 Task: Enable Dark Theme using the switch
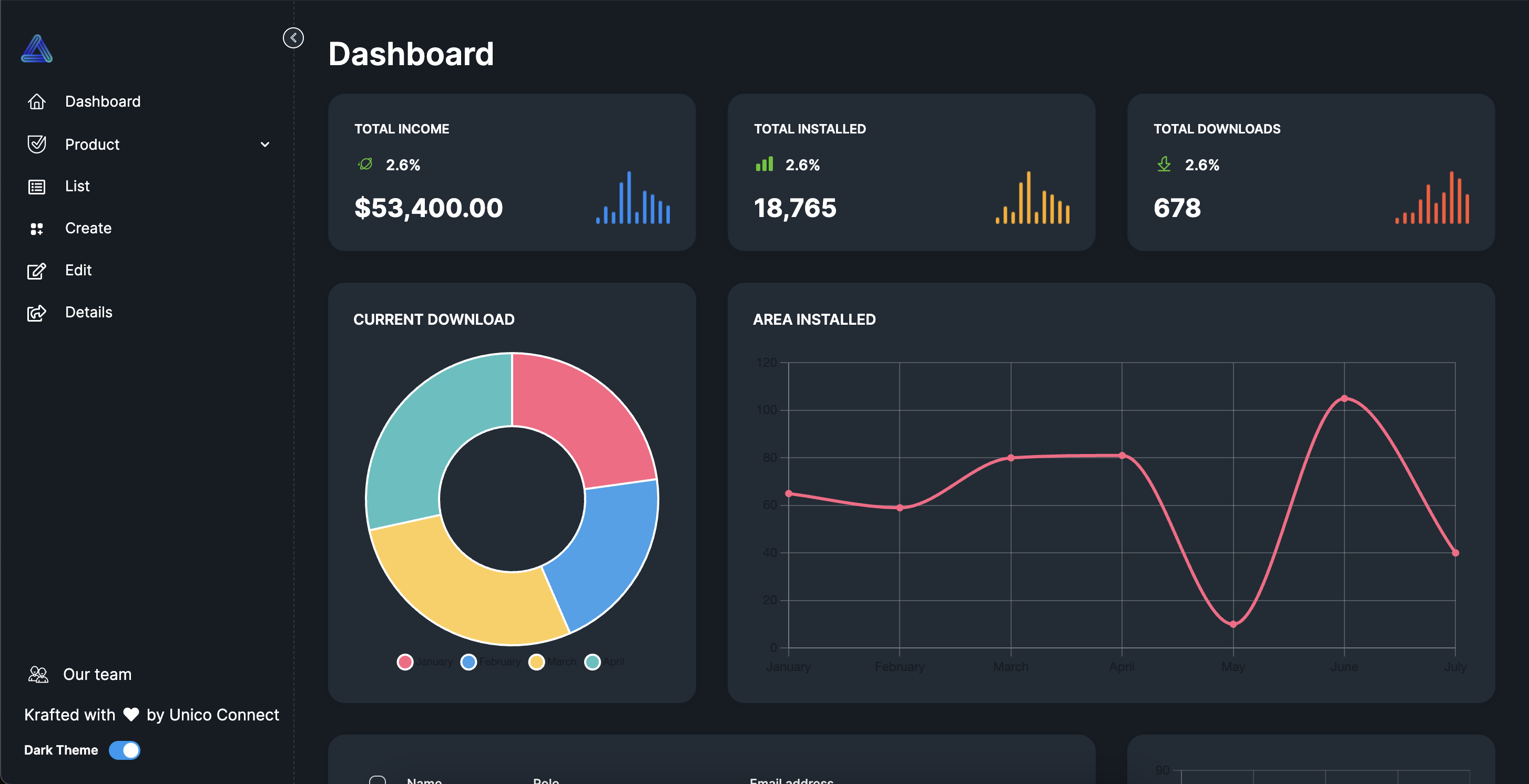(125, 750)
